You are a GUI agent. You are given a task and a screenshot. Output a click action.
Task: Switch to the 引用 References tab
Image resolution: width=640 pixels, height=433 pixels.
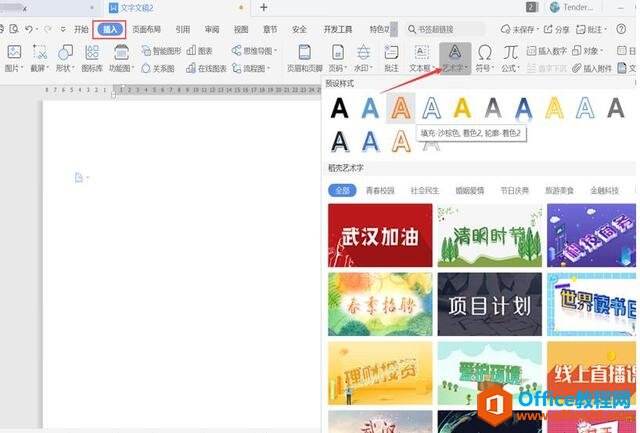tap(182, 29)
